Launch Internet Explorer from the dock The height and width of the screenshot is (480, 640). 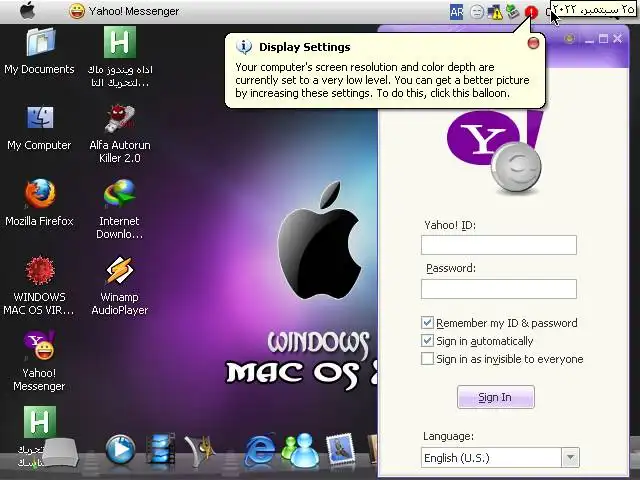pos(260,451)
